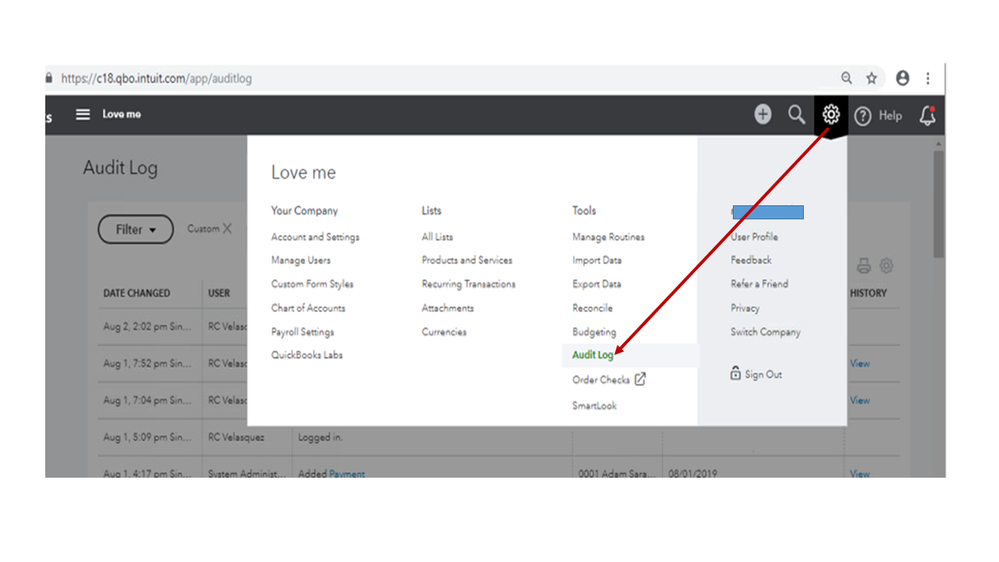999x562 pixels.
Task: Select Import Data
Action: click(x=597, y=261)
